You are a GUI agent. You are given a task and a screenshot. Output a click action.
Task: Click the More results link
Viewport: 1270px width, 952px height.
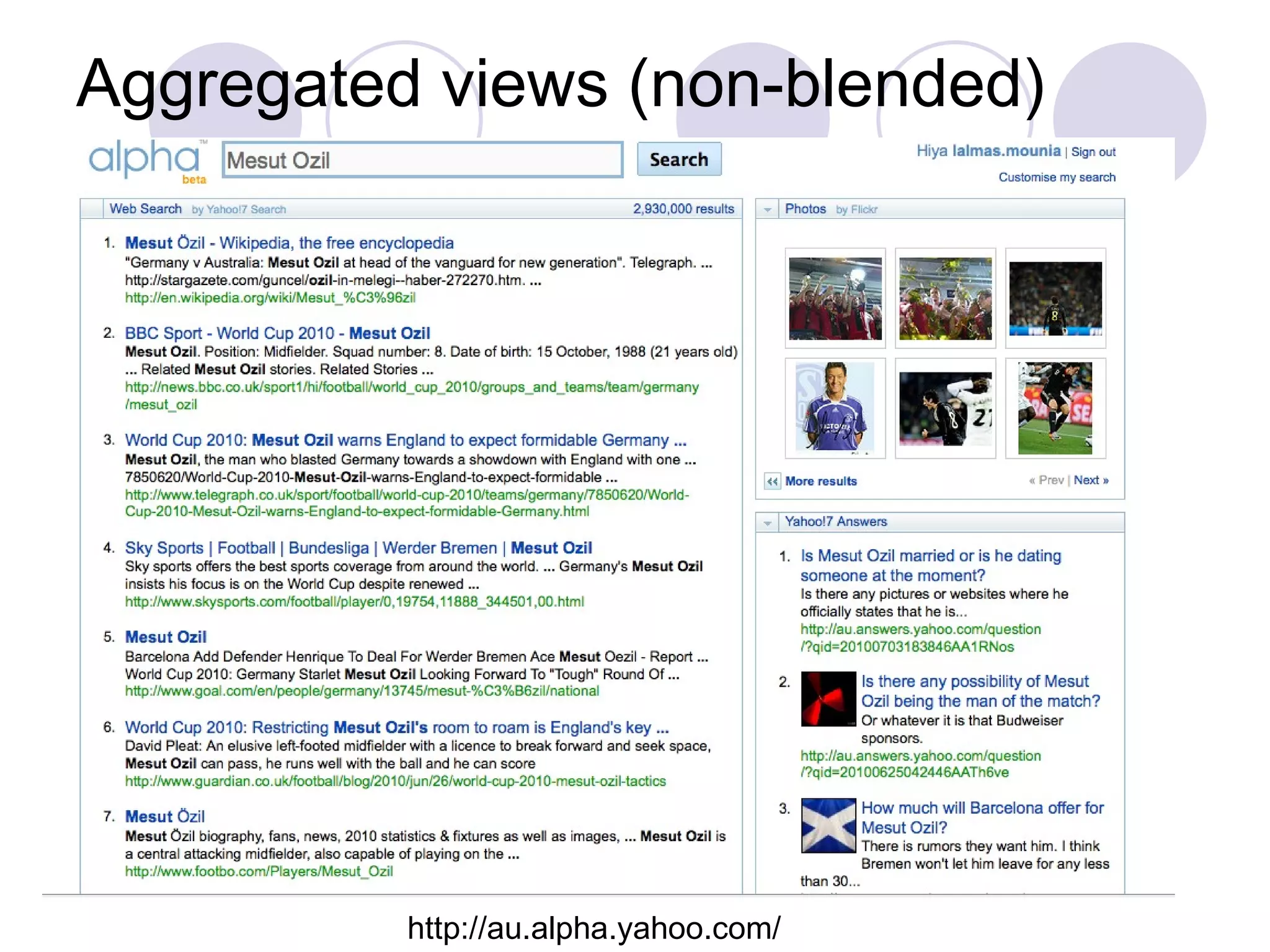820,481
